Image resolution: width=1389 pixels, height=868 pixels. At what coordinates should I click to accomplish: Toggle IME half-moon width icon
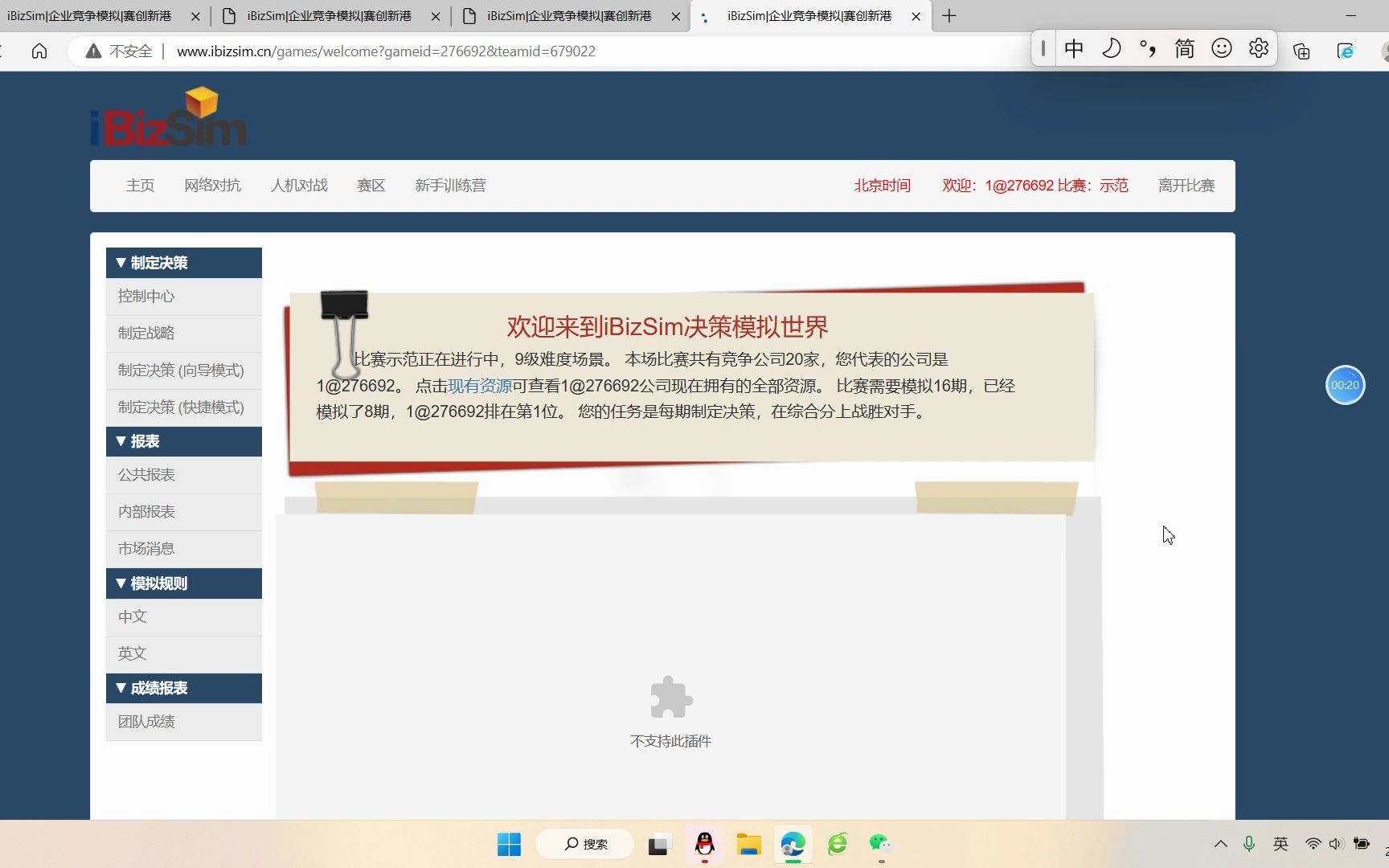coord(1111,49)
